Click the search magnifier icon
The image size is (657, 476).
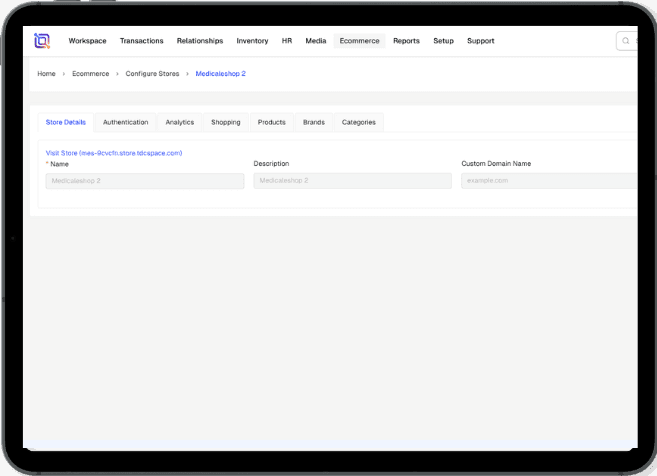pos(626,41)
